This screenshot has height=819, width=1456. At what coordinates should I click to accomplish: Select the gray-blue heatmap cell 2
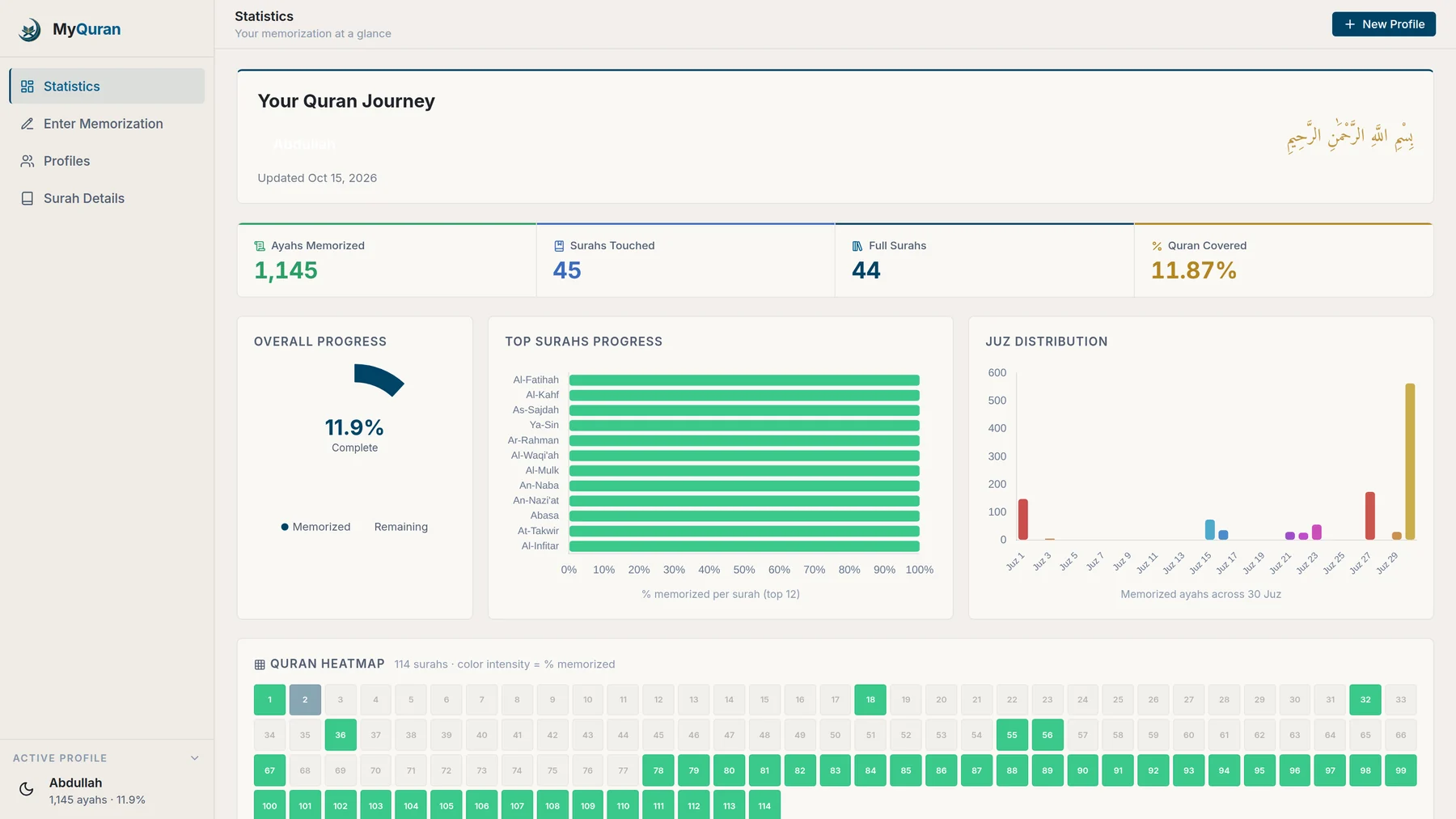(x=305, y=700)
